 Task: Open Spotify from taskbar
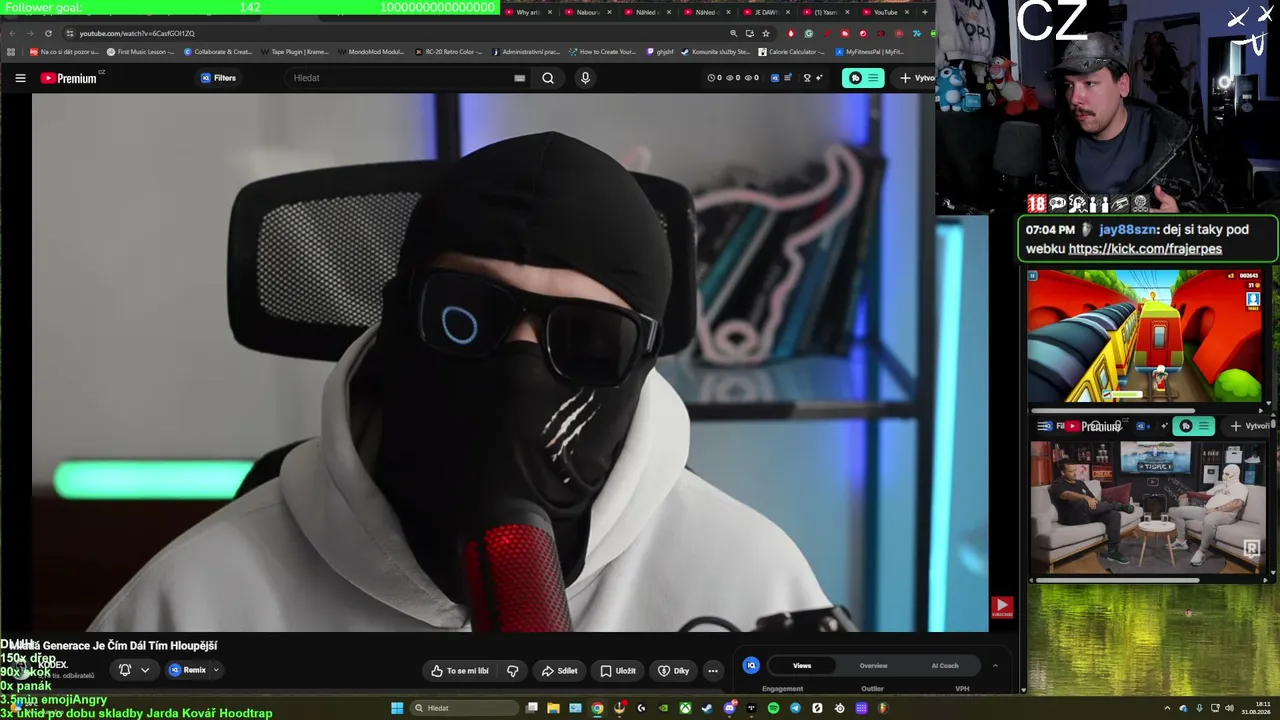pos(773,708)
